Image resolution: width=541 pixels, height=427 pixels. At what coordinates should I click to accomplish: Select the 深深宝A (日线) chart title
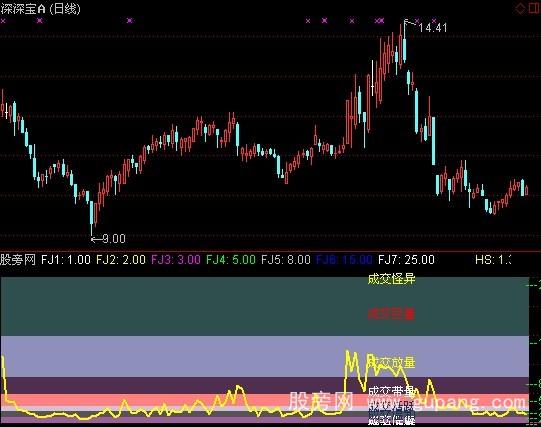[40, 9]
